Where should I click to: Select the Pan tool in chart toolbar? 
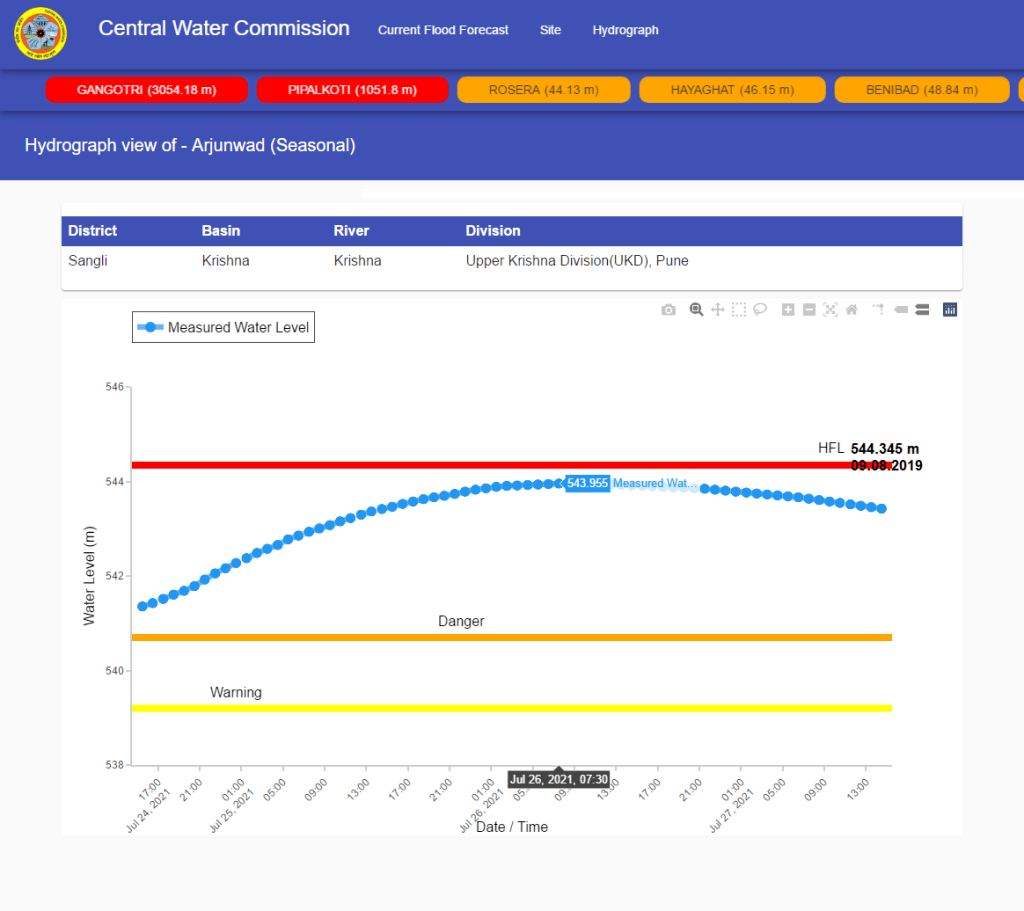tap(717, 310)
